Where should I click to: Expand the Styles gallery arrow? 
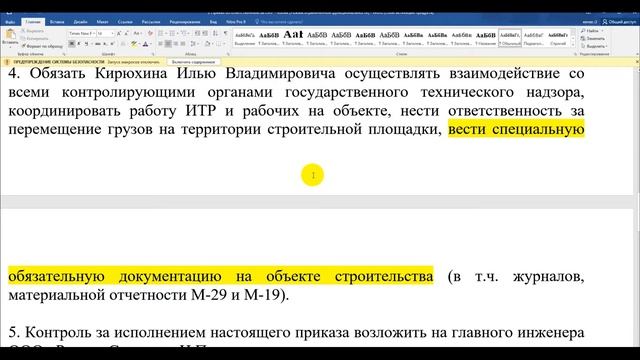pos(573,44)
